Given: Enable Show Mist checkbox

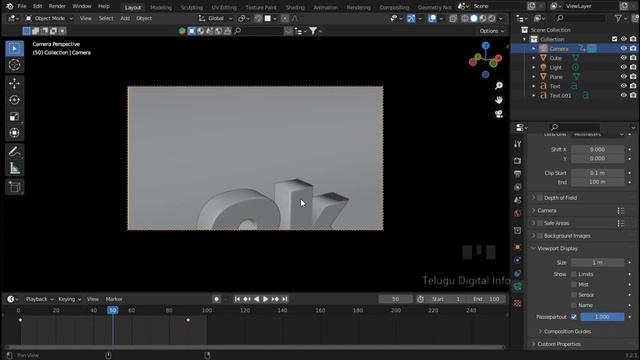Looking at the screenshot, I should 574,284.
